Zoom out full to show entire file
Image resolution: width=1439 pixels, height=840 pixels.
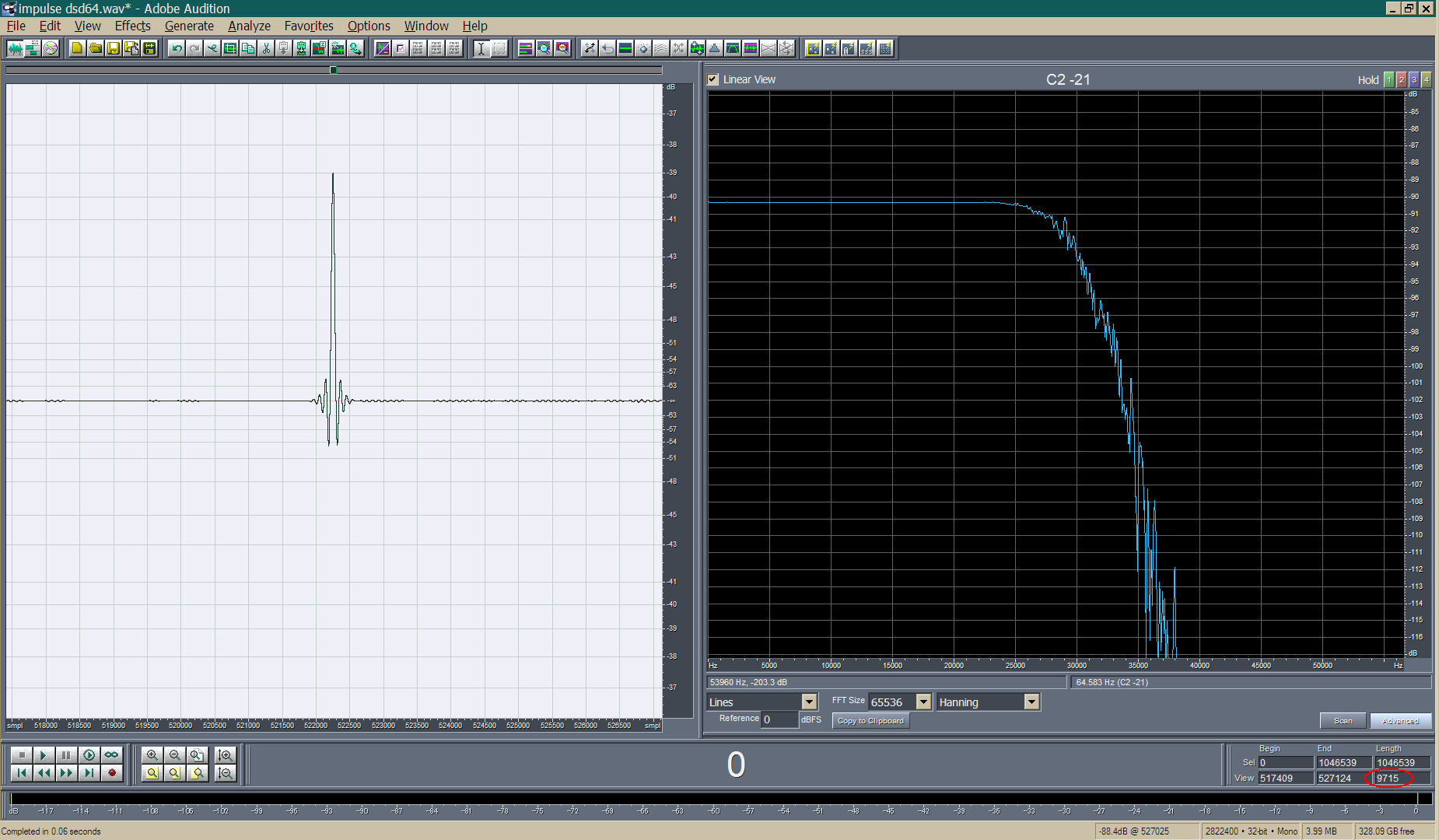click(198, 755)
